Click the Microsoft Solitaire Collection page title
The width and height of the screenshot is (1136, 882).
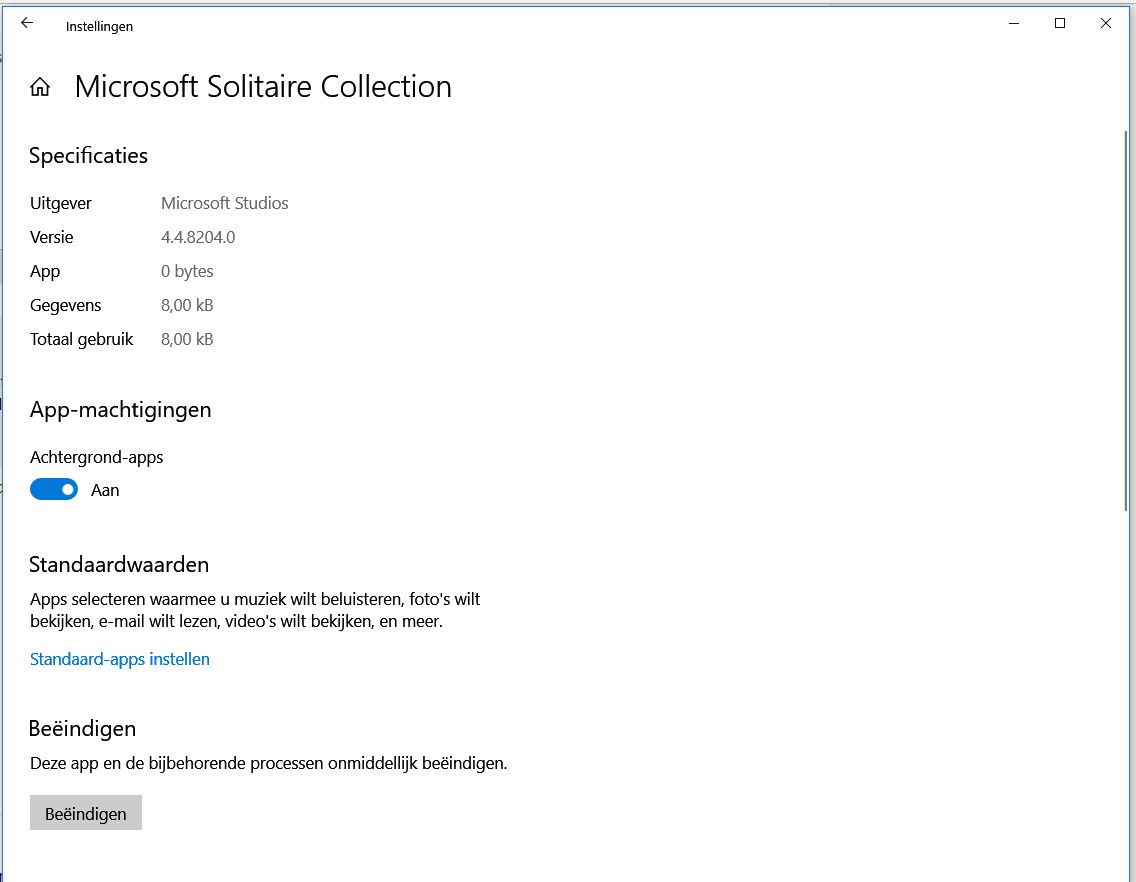coord(263,86)
